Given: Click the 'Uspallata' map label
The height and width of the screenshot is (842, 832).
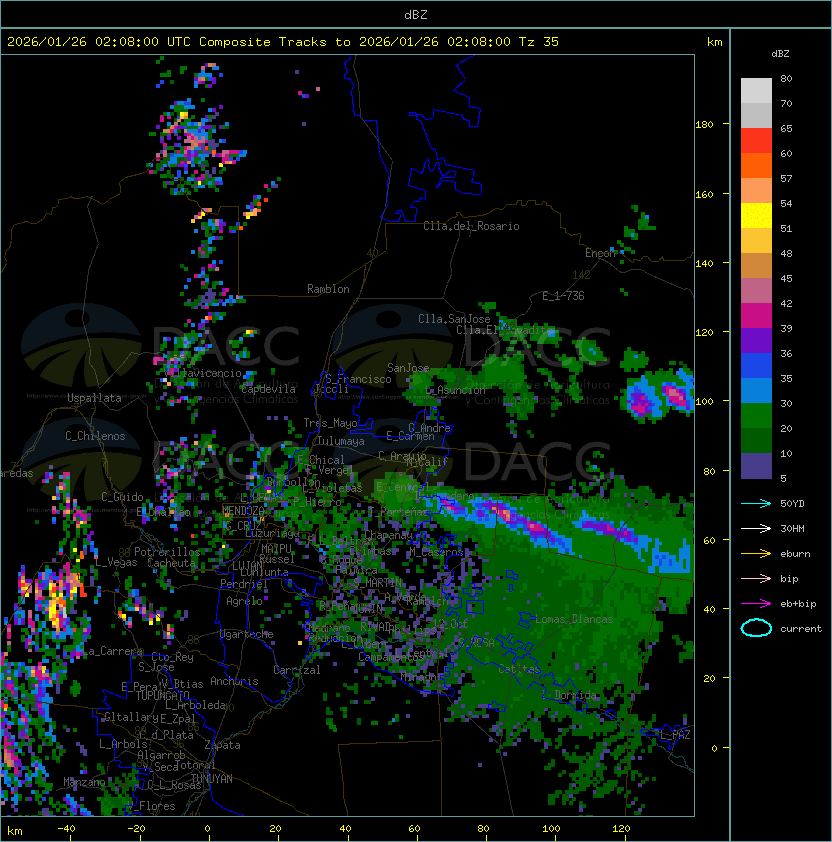Looking at the screenshot, I should point(94,398).
